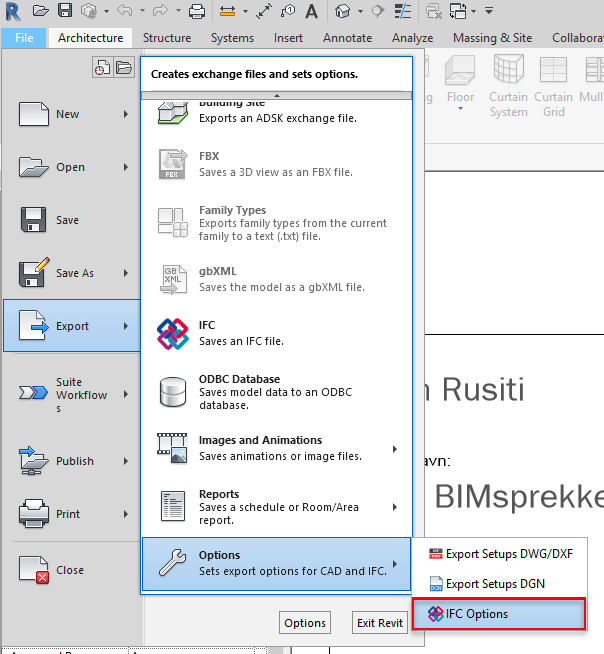
Task: Click the Exit Revit button
Action: (x=380, y=623)
